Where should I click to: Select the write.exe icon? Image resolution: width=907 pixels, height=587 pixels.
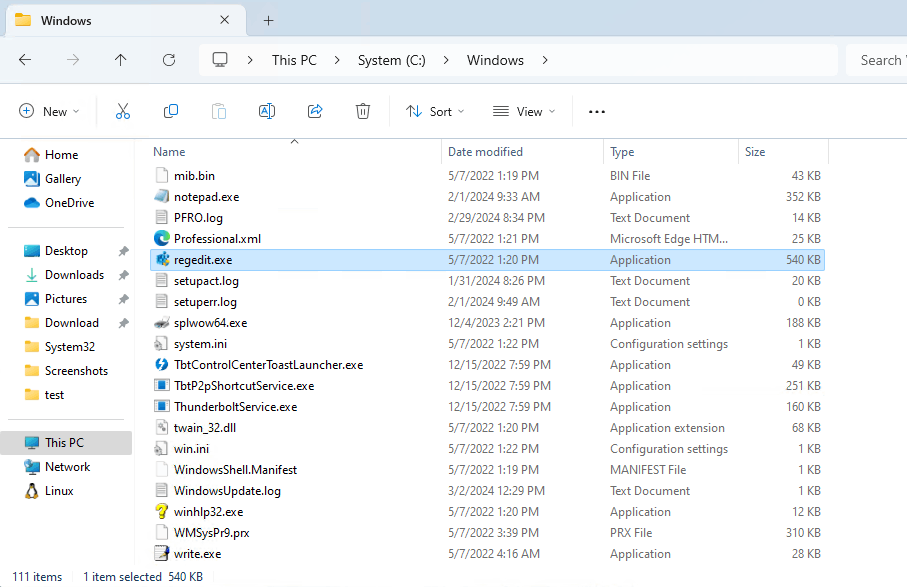pyautogui.click(x=161, y=553)
